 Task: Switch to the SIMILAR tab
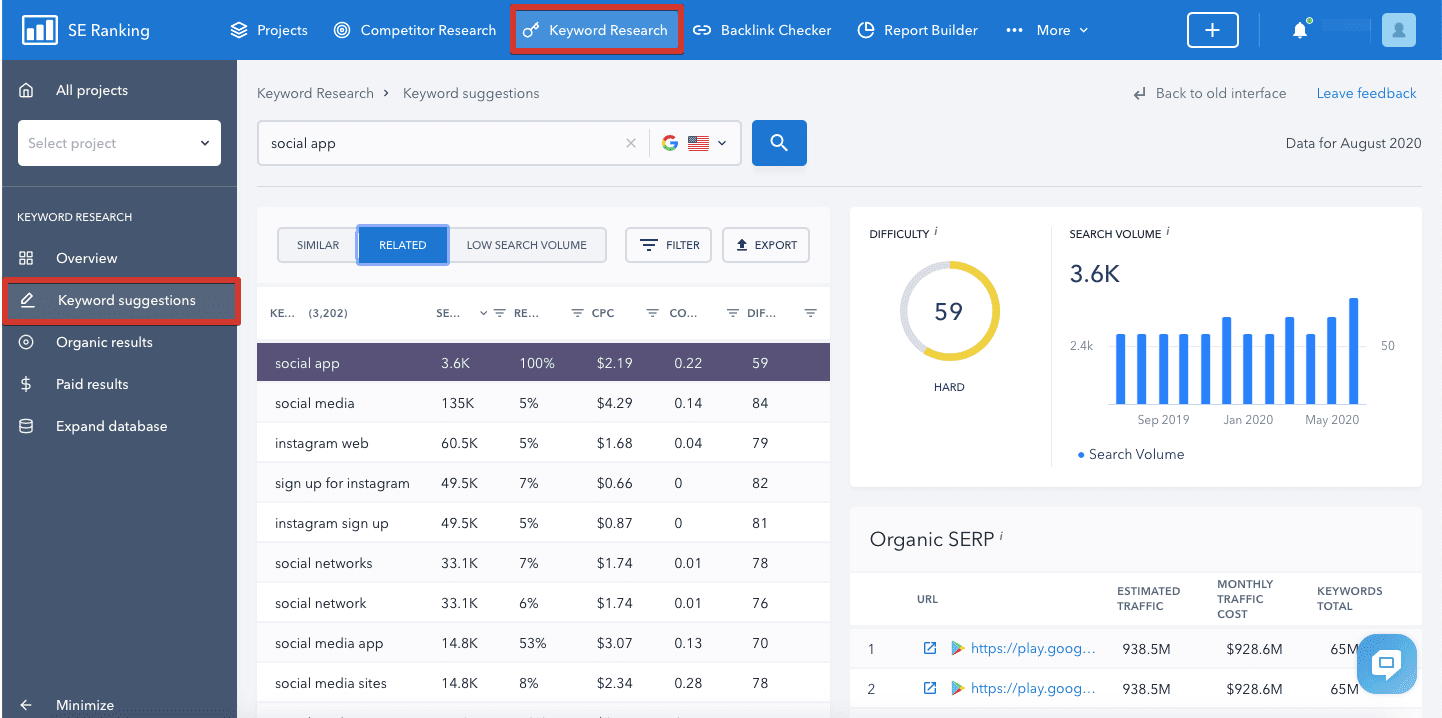[318, 245]
